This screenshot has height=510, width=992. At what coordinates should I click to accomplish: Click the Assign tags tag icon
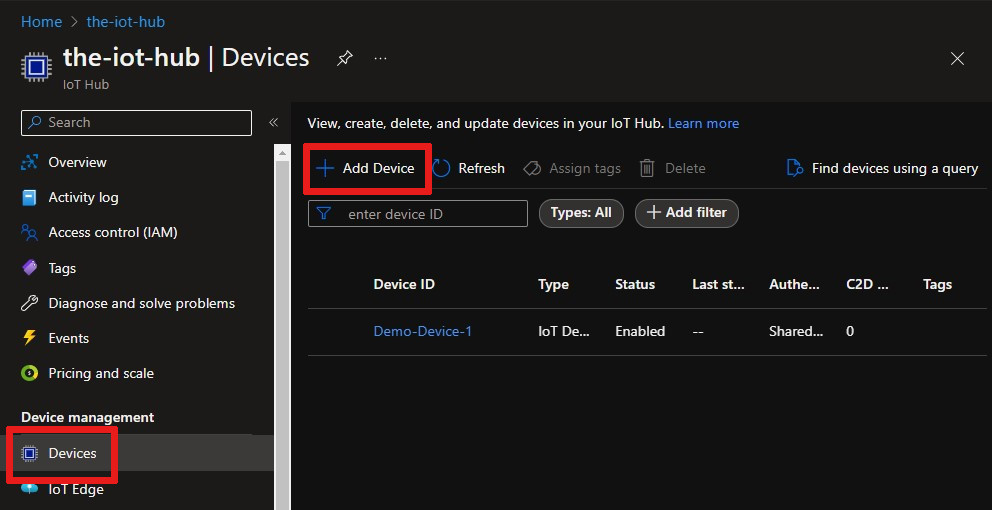[532, 168]
